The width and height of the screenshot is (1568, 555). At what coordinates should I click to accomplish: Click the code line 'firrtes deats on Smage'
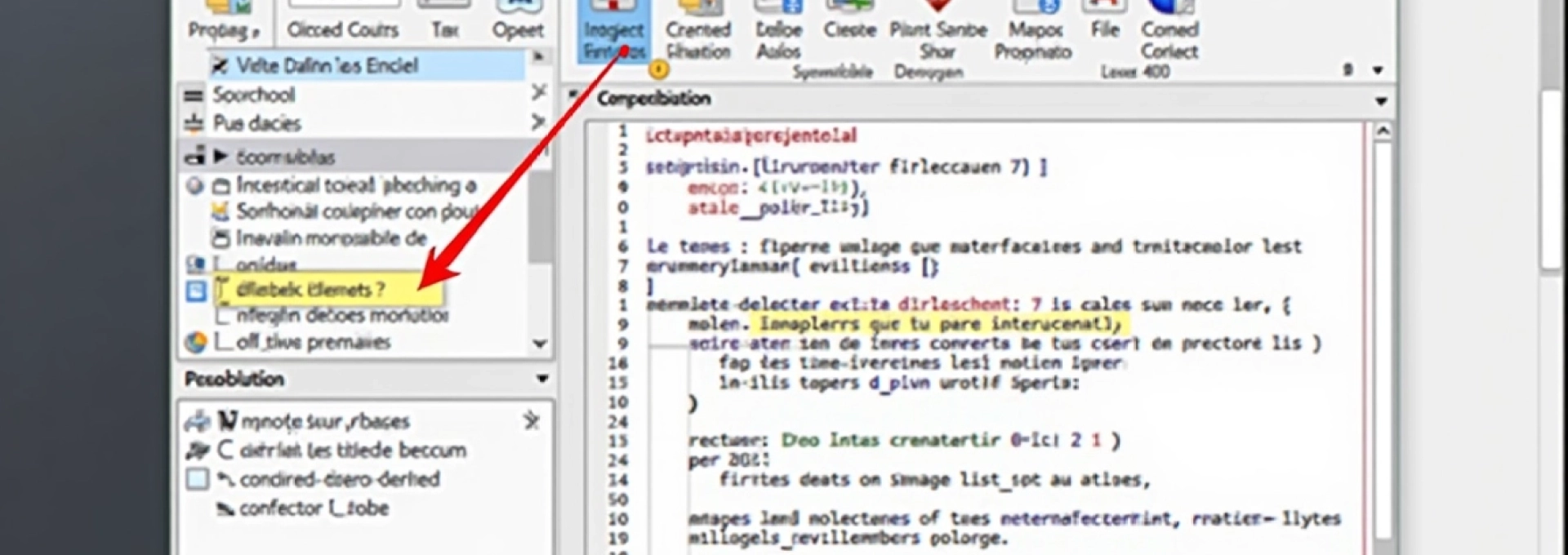tap(833, 480)
